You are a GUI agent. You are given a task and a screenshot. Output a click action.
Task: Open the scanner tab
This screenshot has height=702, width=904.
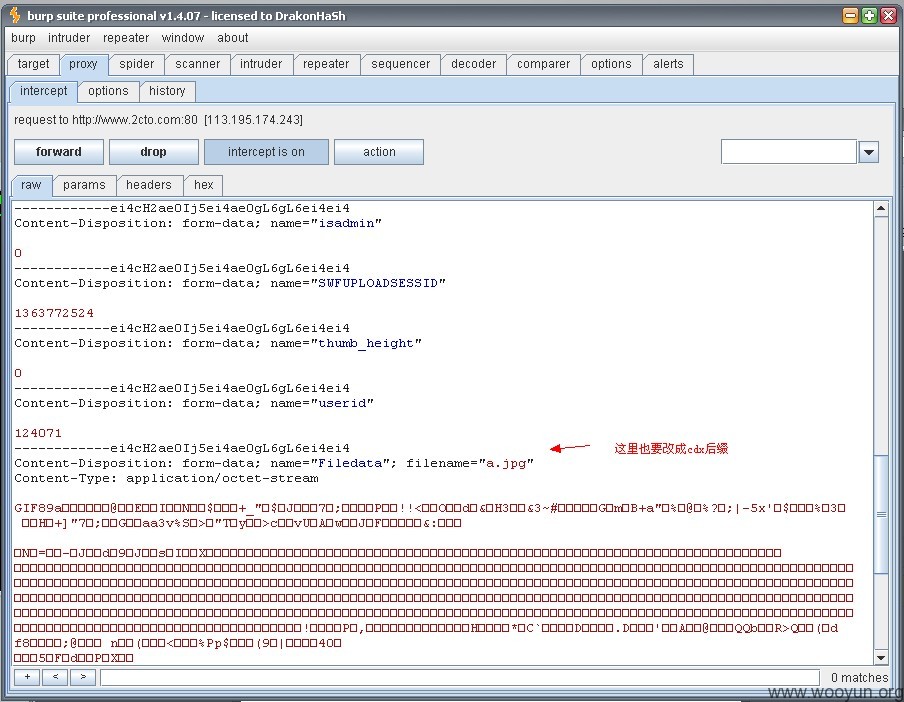[198, 64]
